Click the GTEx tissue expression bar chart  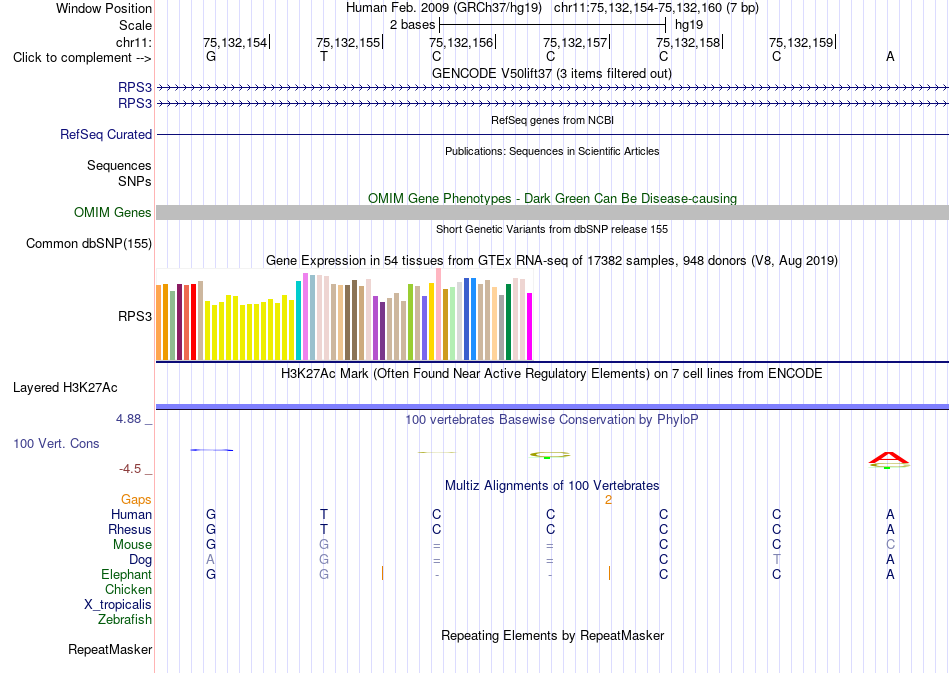pos(344,315)
